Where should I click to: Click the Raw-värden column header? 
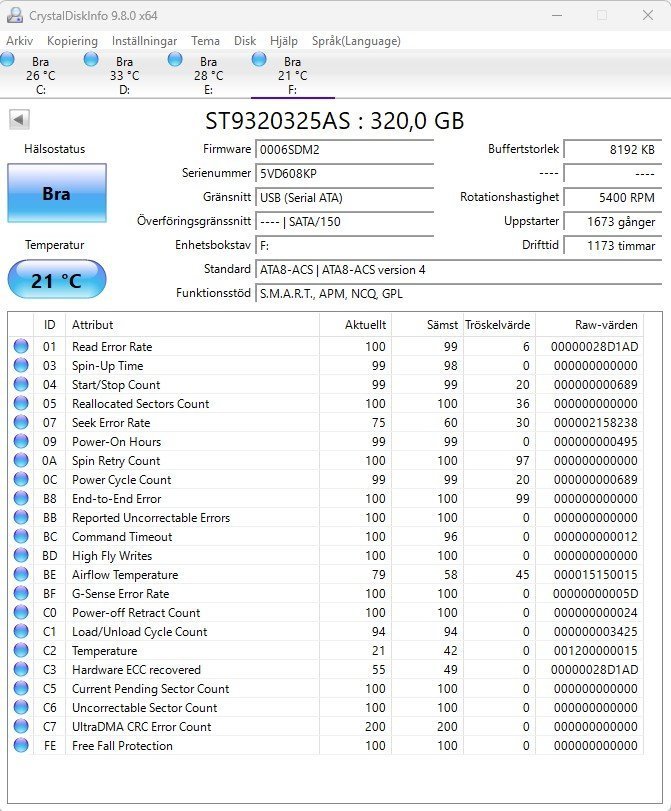606,325
